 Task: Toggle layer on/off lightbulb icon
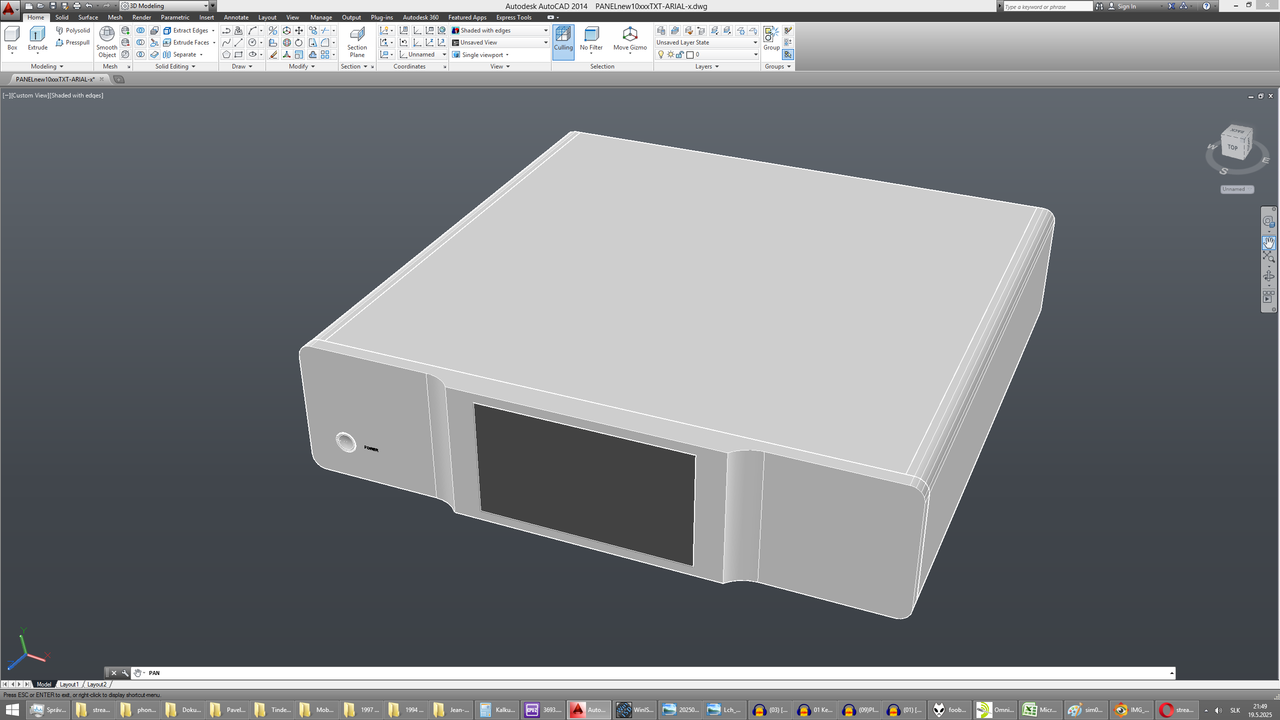[x=660, y=55]
